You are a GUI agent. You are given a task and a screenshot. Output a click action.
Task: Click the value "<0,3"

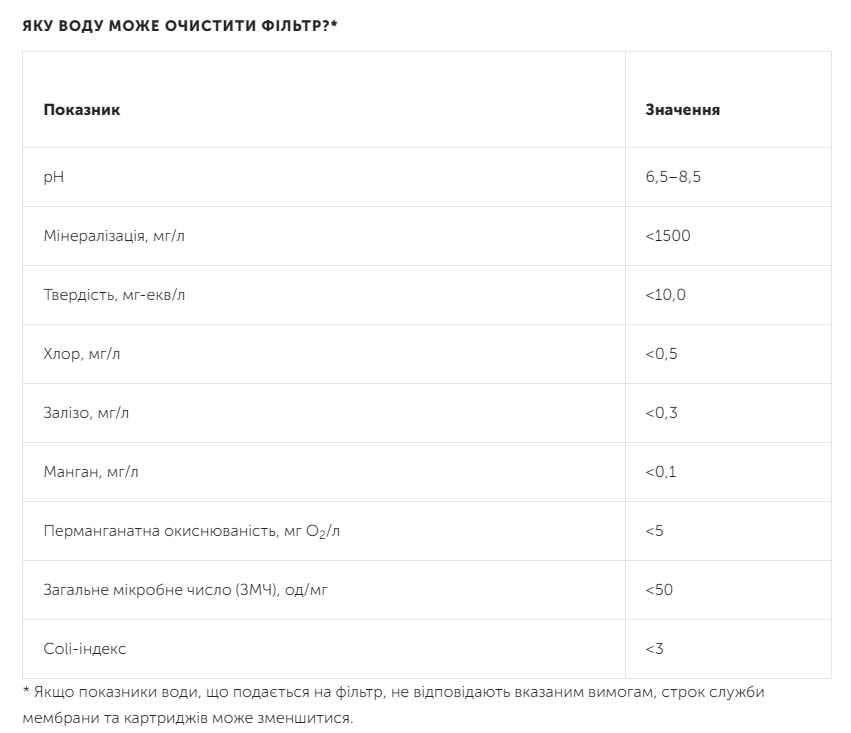pyautogui.click(x=662, y=413)
